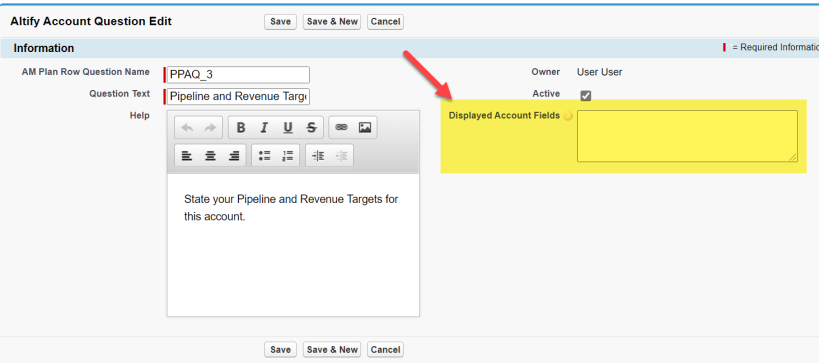
Task: Apply italic formatting in Help editor
Action: [264, 127]
